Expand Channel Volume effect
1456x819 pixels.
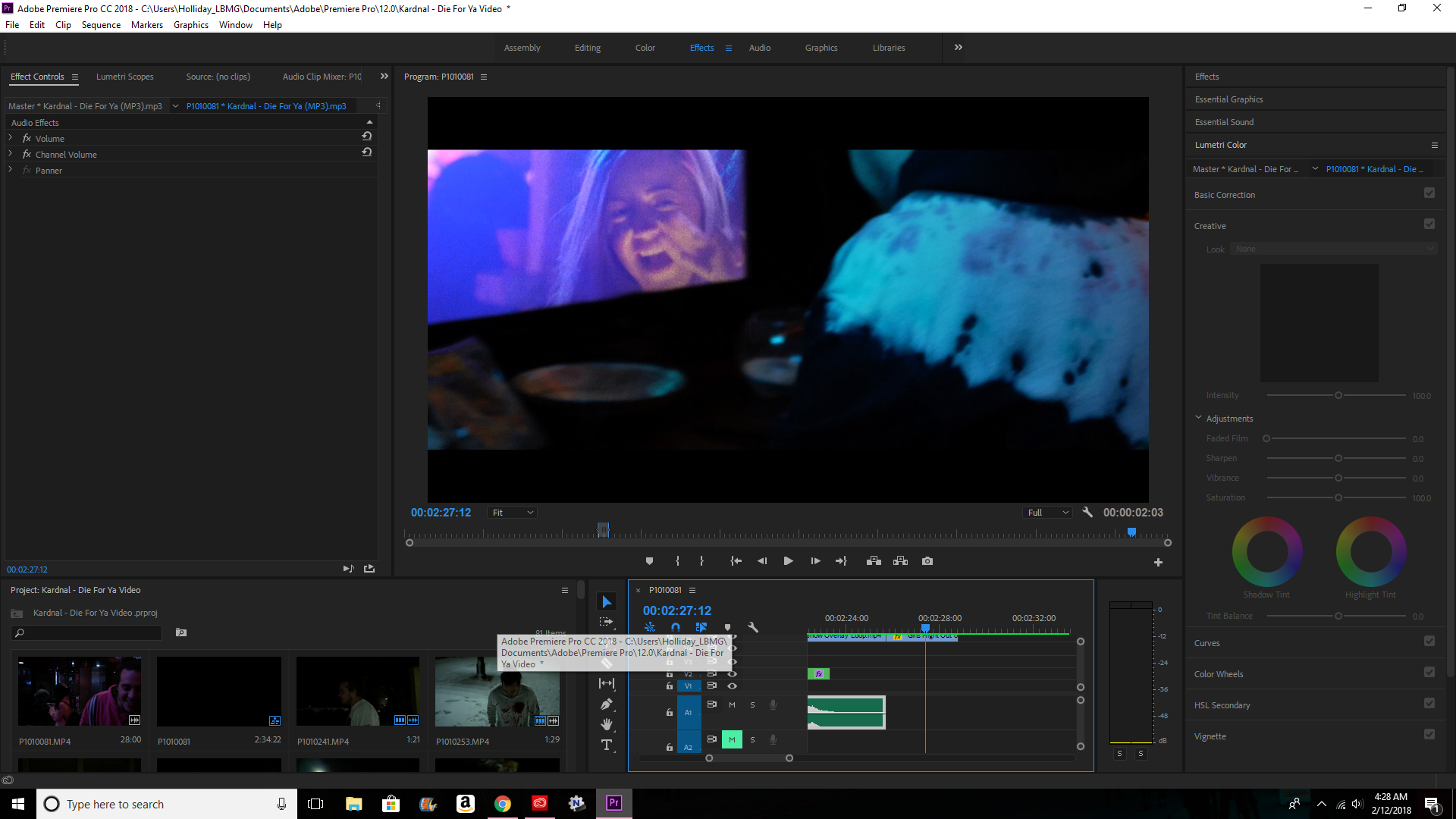(x=11, y=154)
